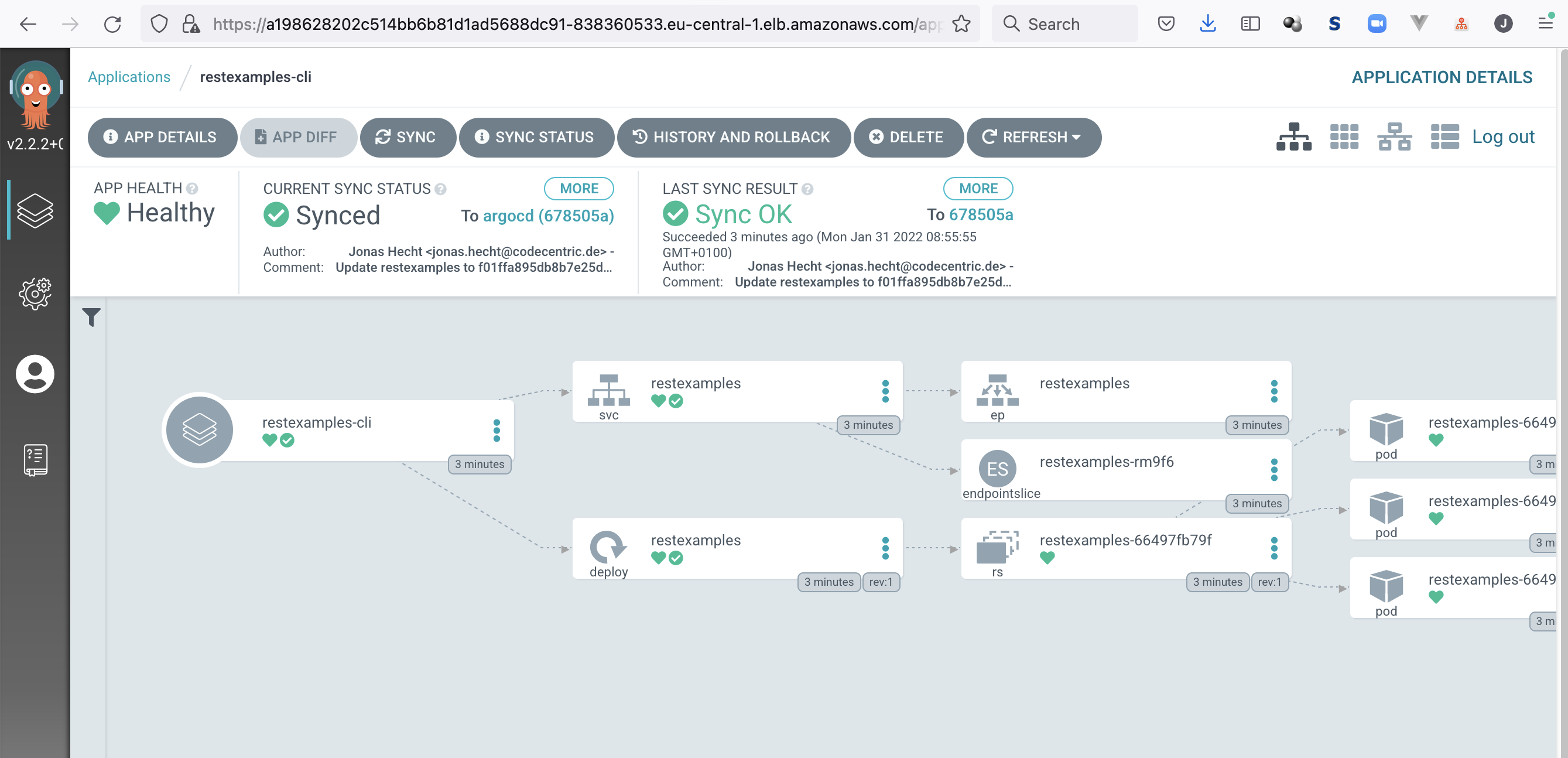Screen dimensions: 1568x758
Task: Click MORE under Last Sync Result
Action: (978, 188)
